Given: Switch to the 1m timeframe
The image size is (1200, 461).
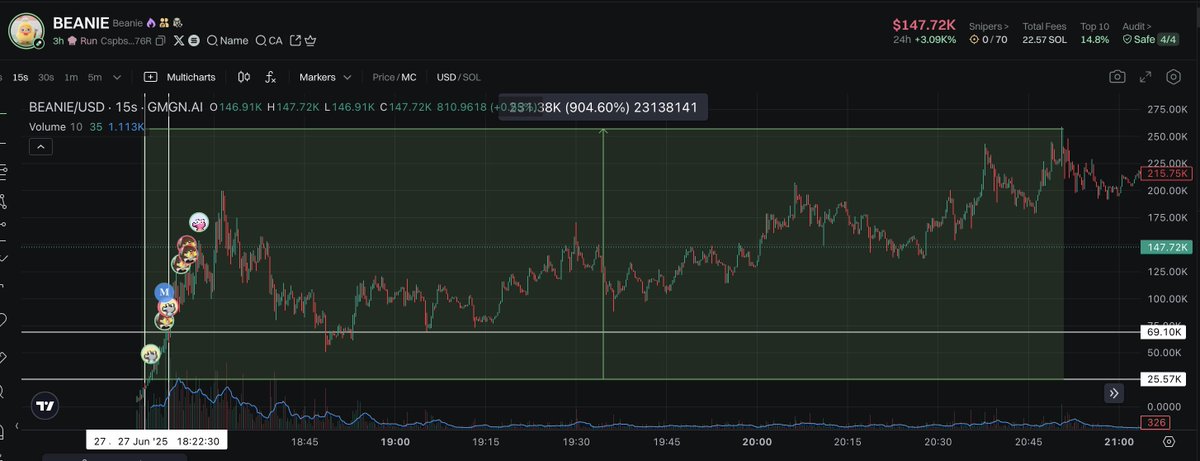Looking at the screenshot, I should click(71, 77).
